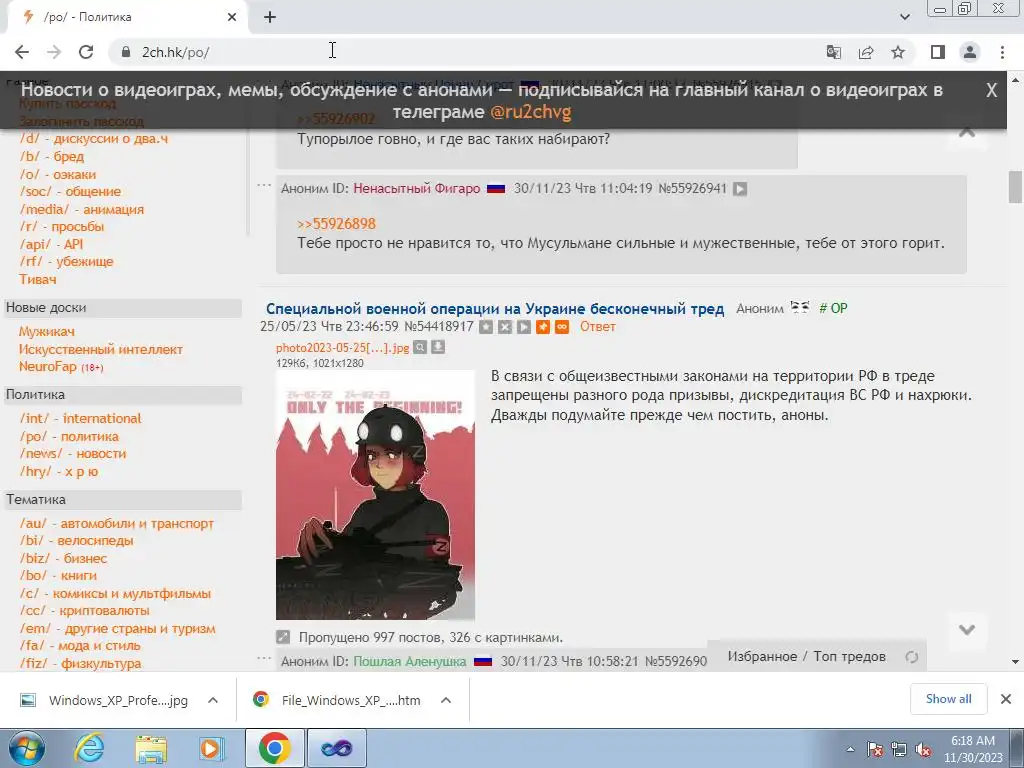Reply to the thread via Ответ
This screenshot has height=768, width=1024.
pos(598,327)
